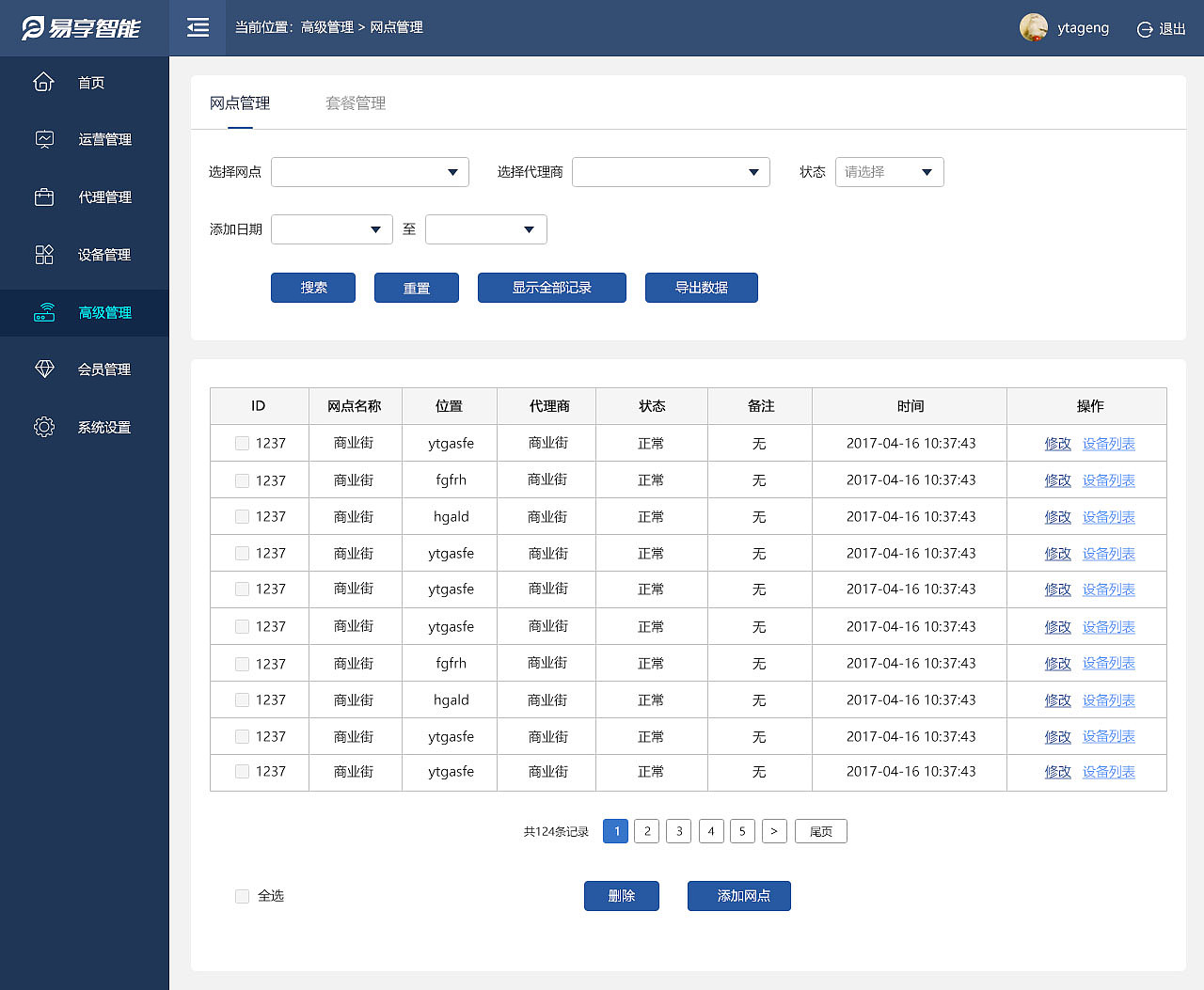Screen dimensions: 1204x990
Task: Open 设备列表 link in the first row
Action: click(1109, 444)
